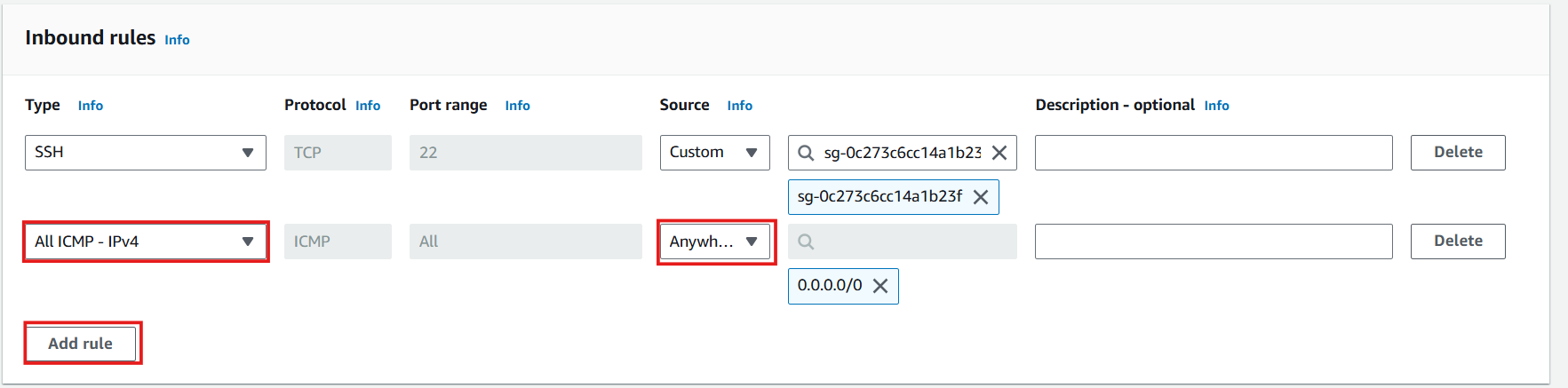Remove the 0.0.0.0/0 source tag

click(880, 286)
